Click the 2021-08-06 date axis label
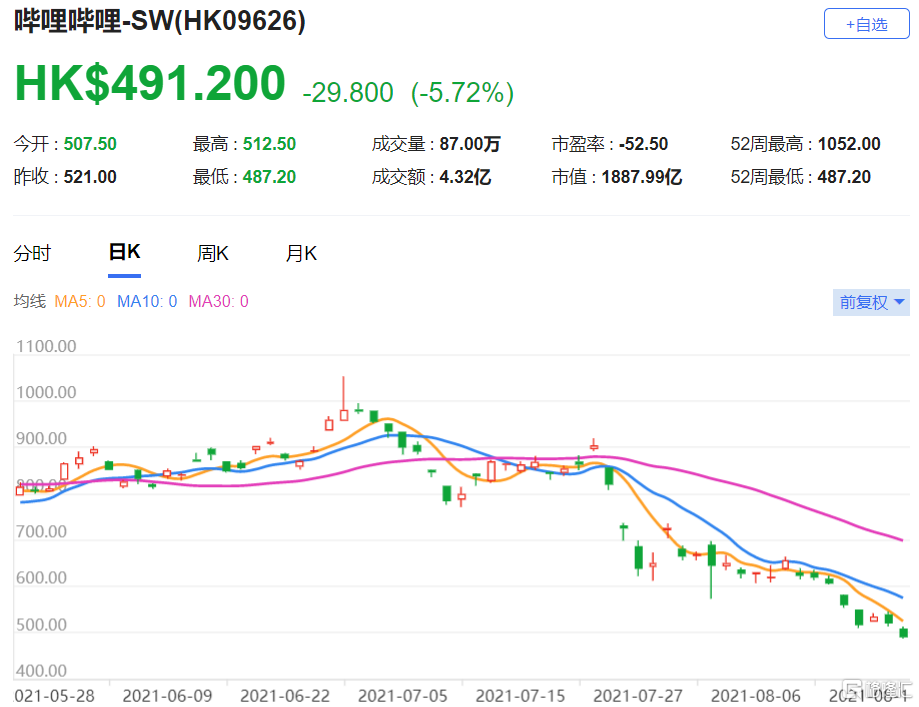Screen dimensions: 919x707 pyautogui.click(x=755, y=696)
